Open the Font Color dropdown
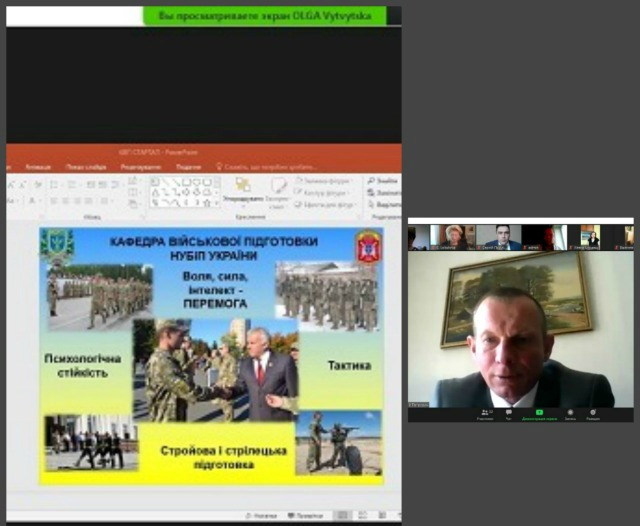Screen dimensions: 640x526 click(x=34, y=201)
